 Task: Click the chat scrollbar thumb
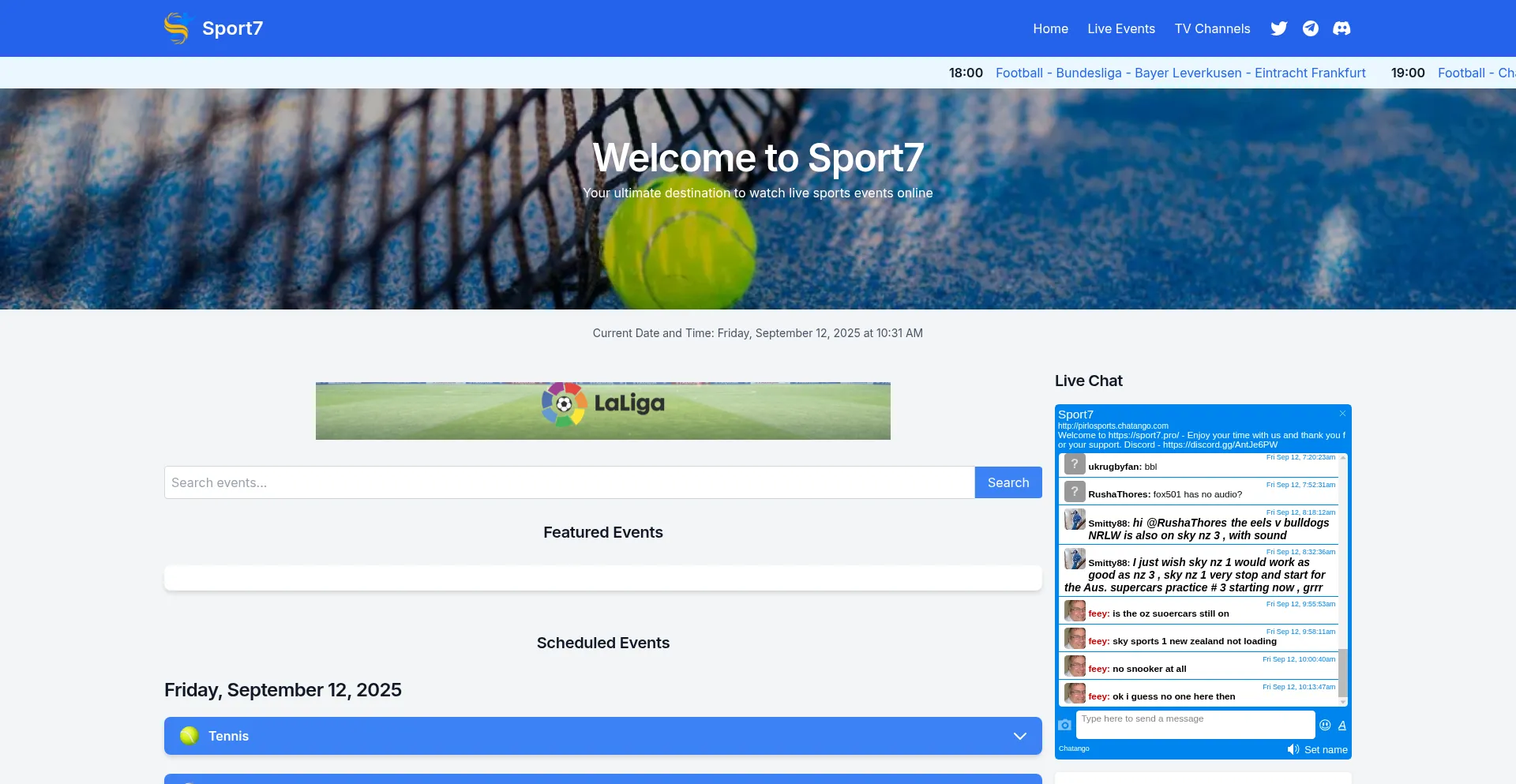pyautogui.click(x=1343, y=673)
